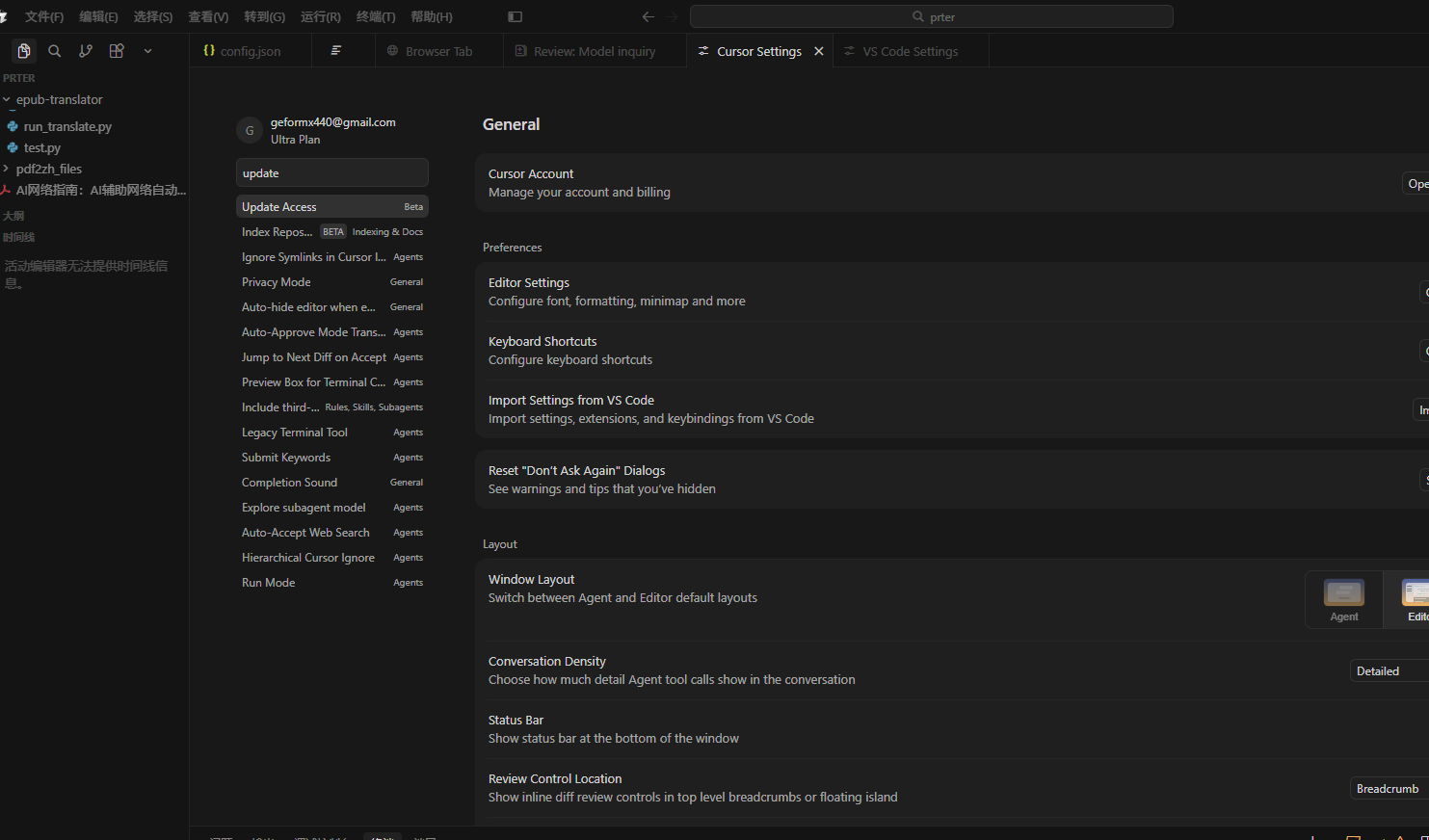Screen dimensions: 1429x840
Task: Open the Extensions view icon
Action: (x=117, y=51)
